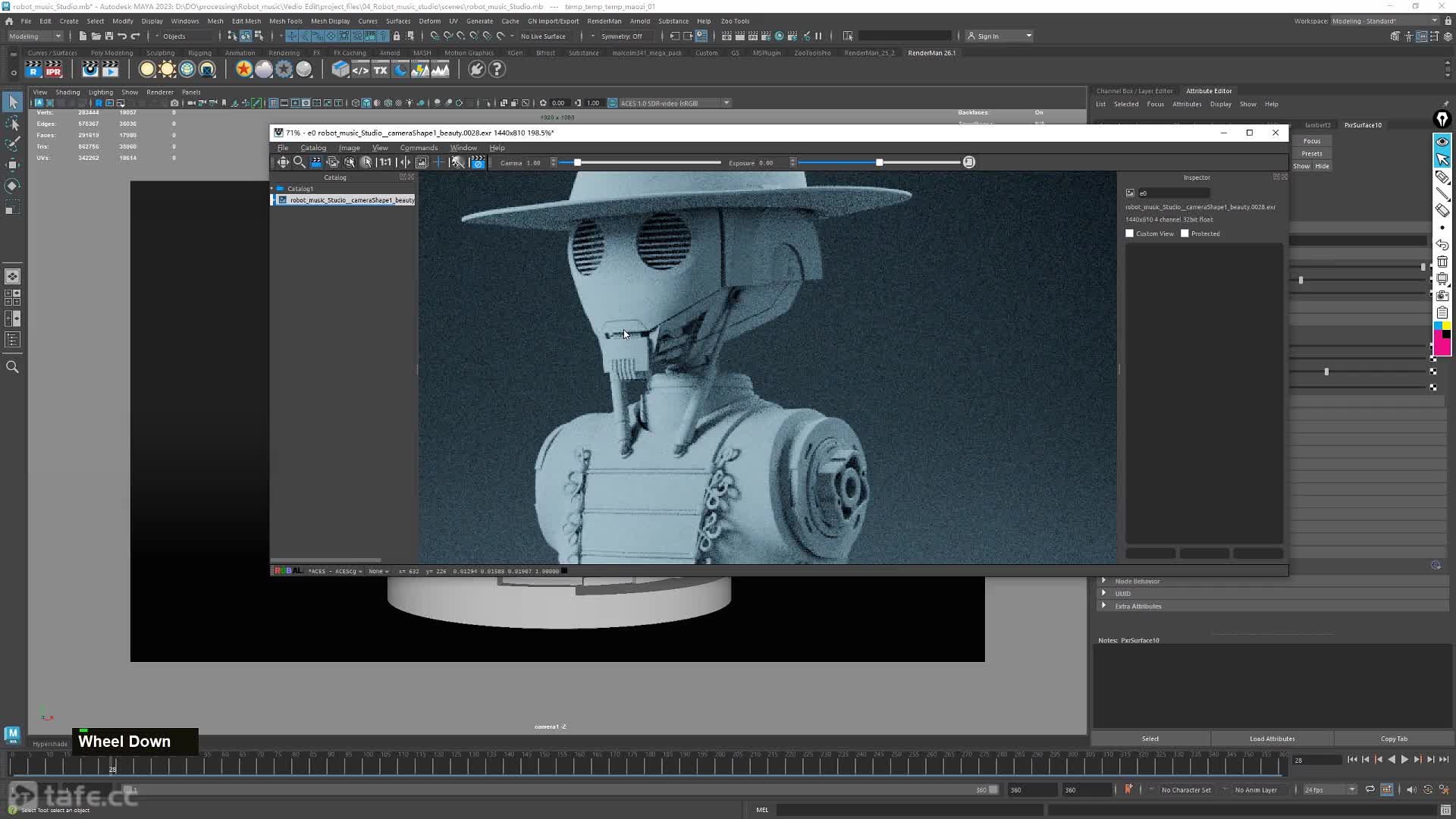Switch to the lambert3 node tab
The image size is (1456, 819).
1317,125
